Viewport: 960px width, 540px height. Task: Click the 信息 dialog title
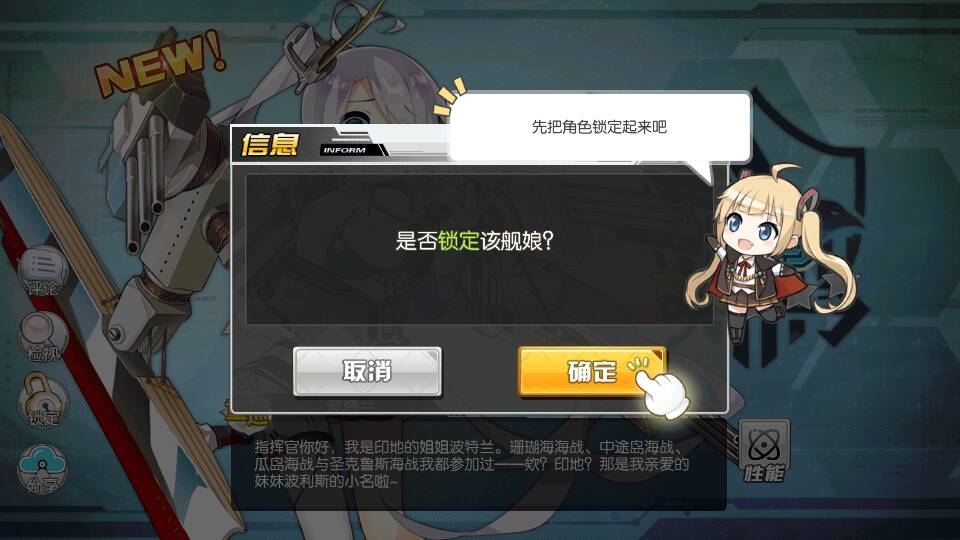click(x=269, y=144)
